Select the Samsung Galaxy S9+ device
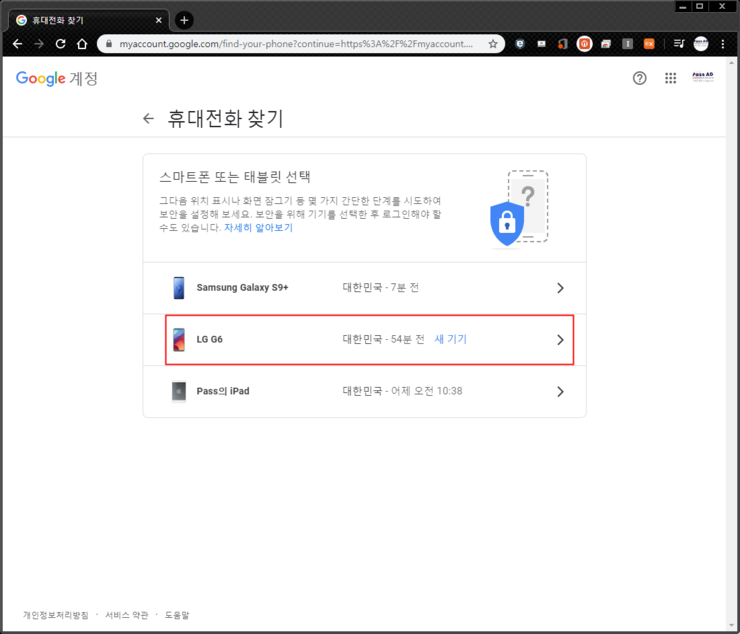Image resolution: width=740 pixels, height=634 pixels. (x=364, y=288)
